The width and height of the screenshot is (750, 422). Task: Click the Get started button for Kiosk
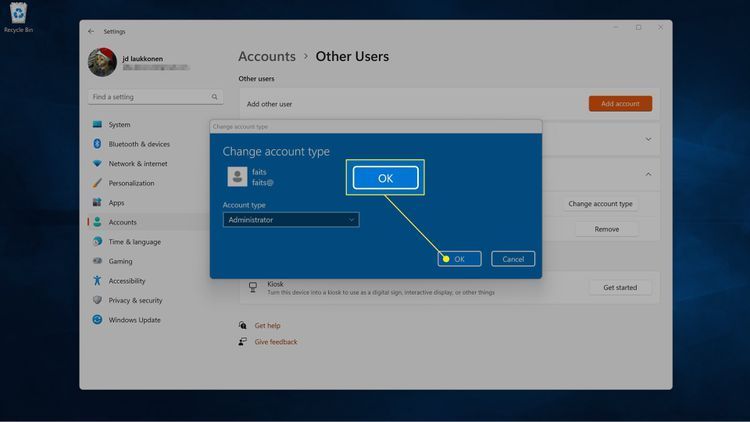tap(619, 287)
